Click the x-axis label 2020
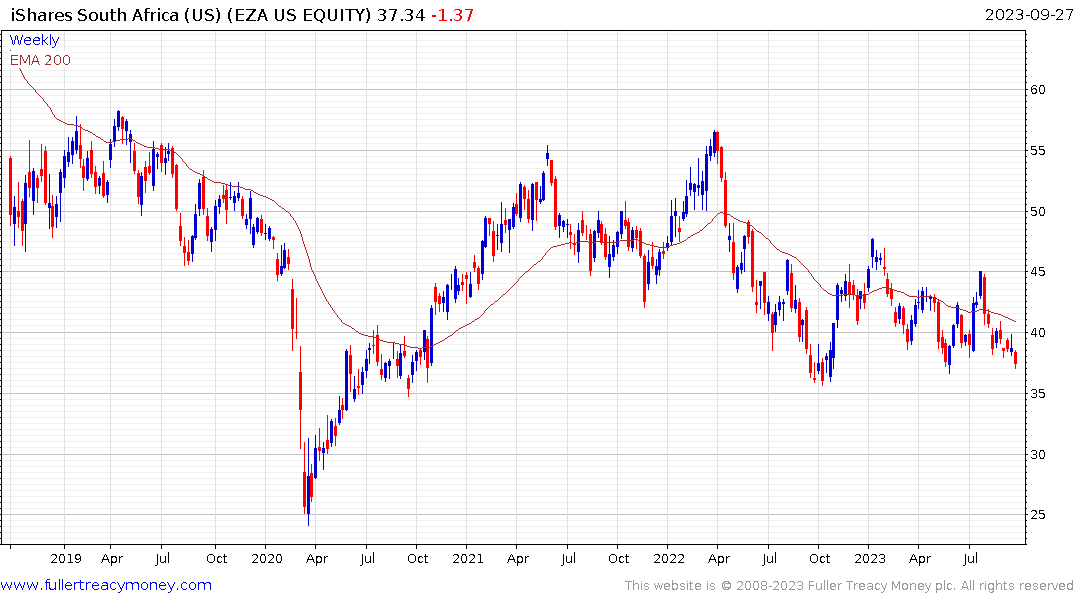The height and width of the screenshot is (600, 1075). tap(267, 559)
